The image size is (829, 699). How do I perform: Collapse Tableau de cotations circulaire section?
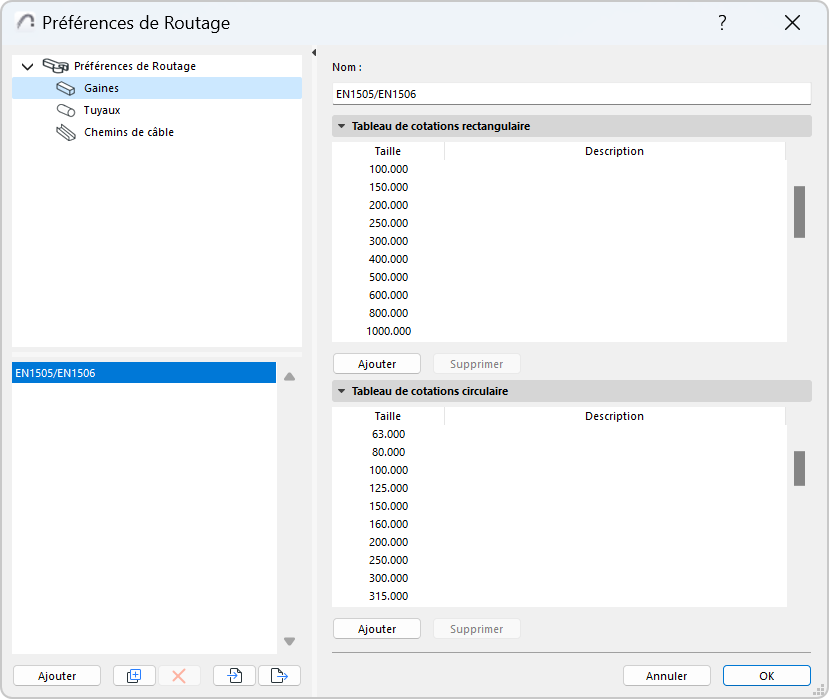tap(341, 392)
